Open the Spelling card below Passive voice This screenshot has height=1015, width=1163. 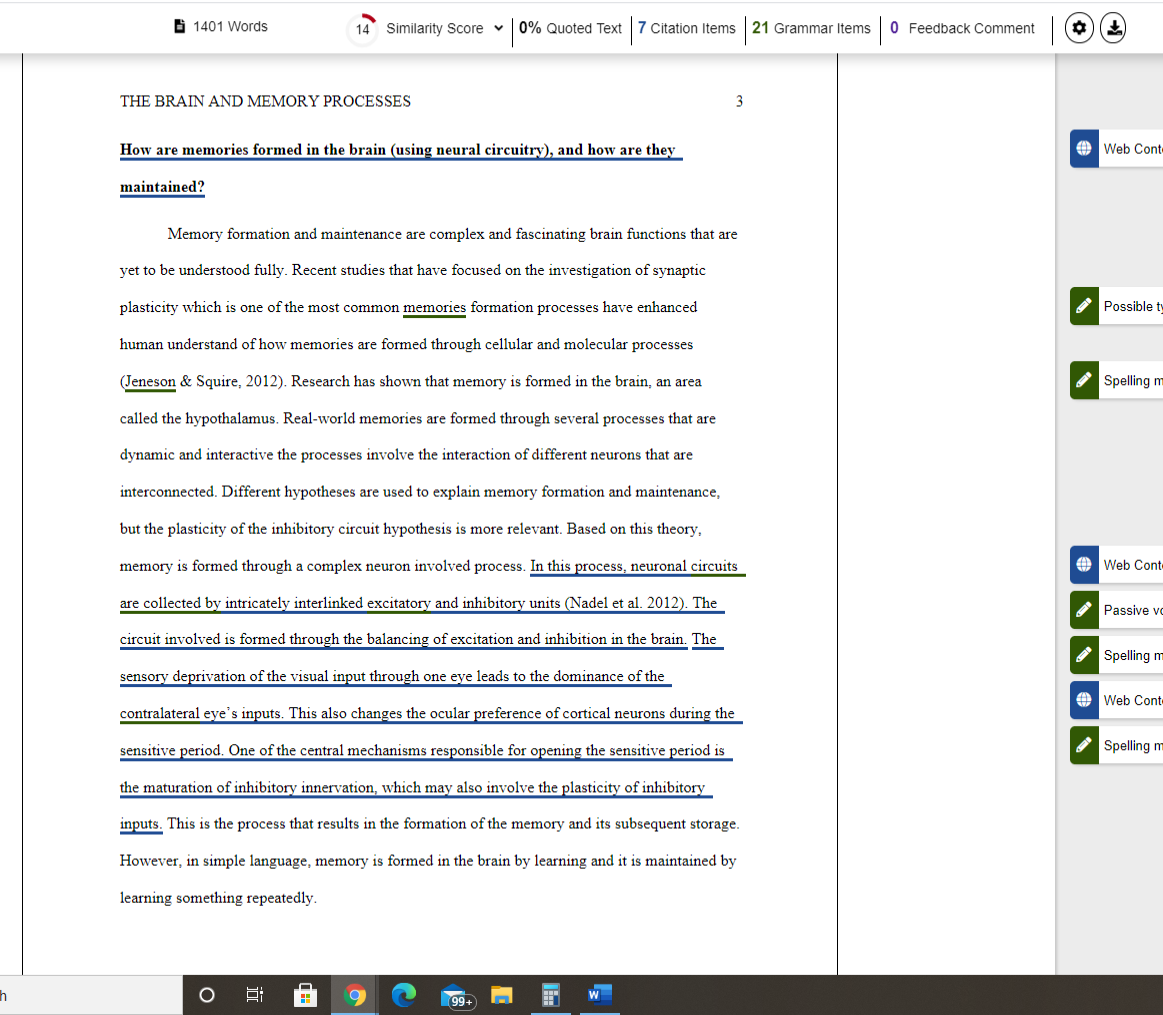(x=1116, y=655)
